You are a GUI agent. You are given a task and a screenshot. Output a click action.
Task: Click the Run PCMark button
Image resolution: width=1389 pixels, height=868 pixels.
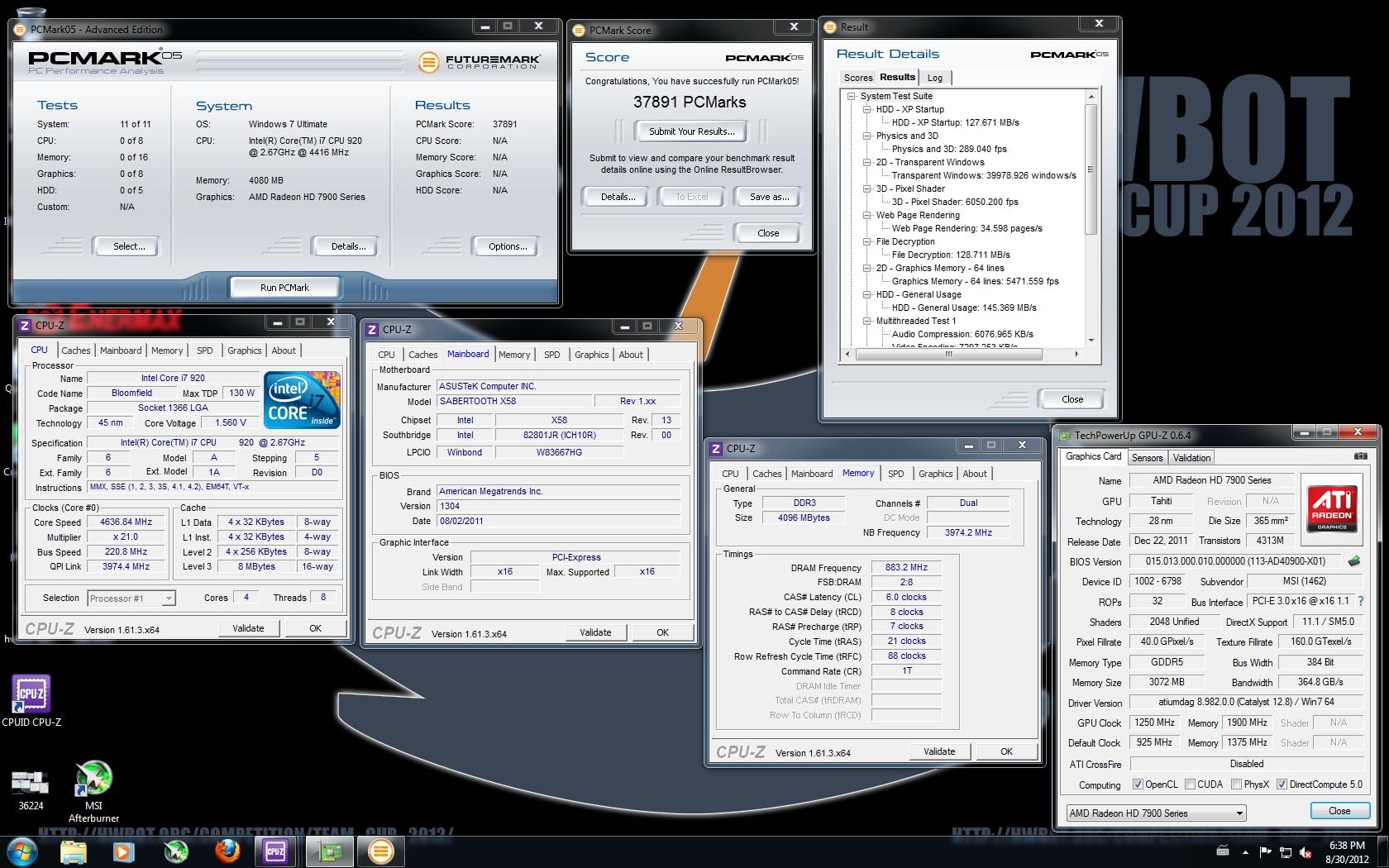[284, 288]
